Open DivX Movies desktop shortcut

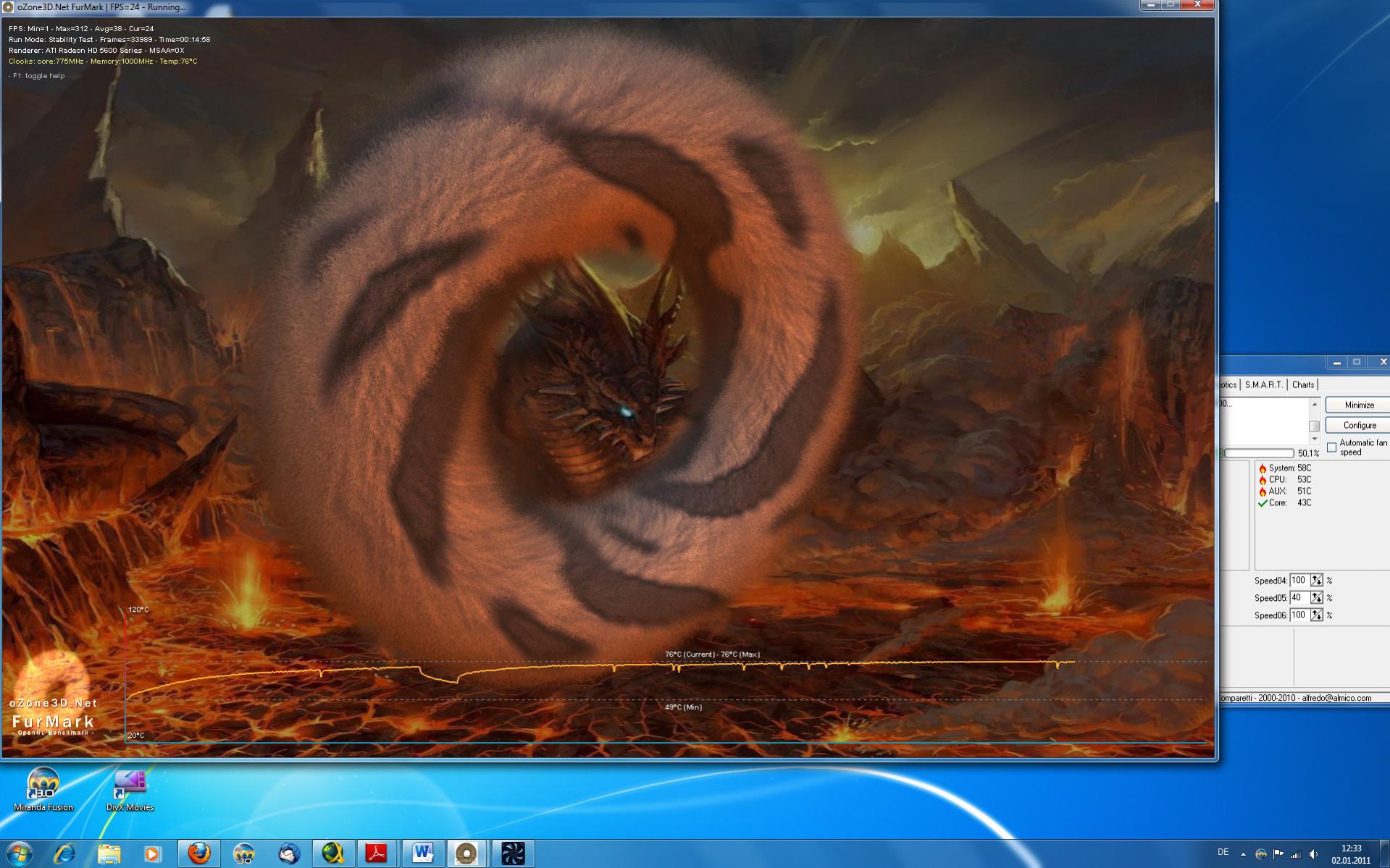(130, 789)
